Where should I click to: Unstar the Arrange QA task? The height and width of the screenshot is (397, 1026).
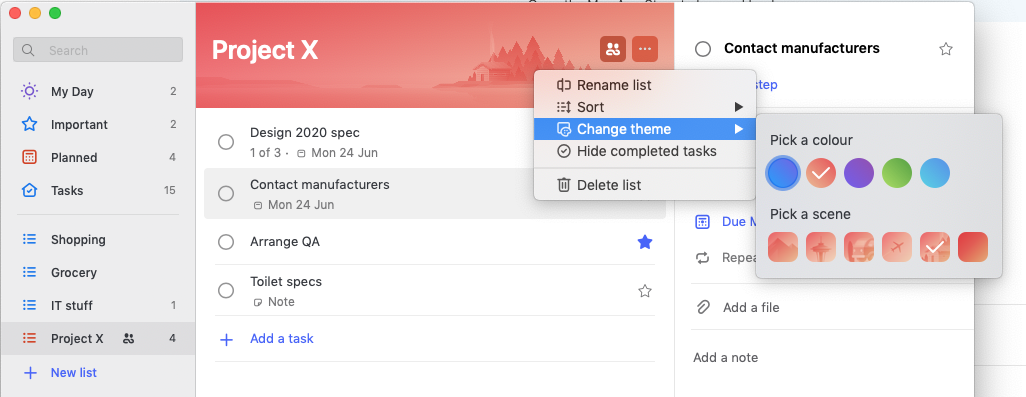[645, 243]
